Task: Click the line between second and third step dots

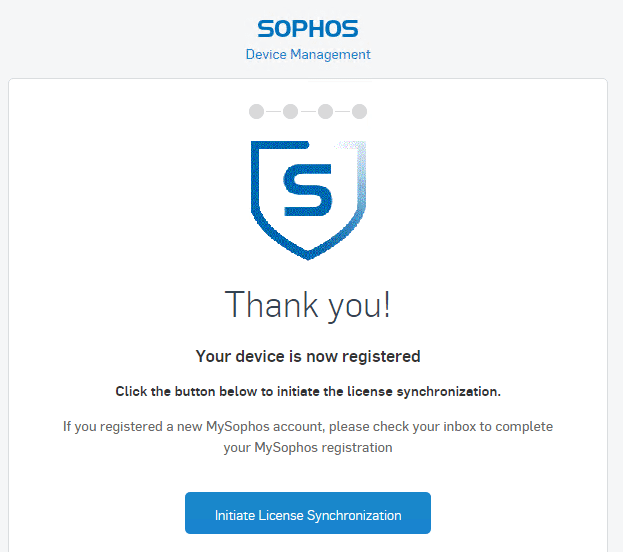Action: pyautogui.click(x=308, y=111)
